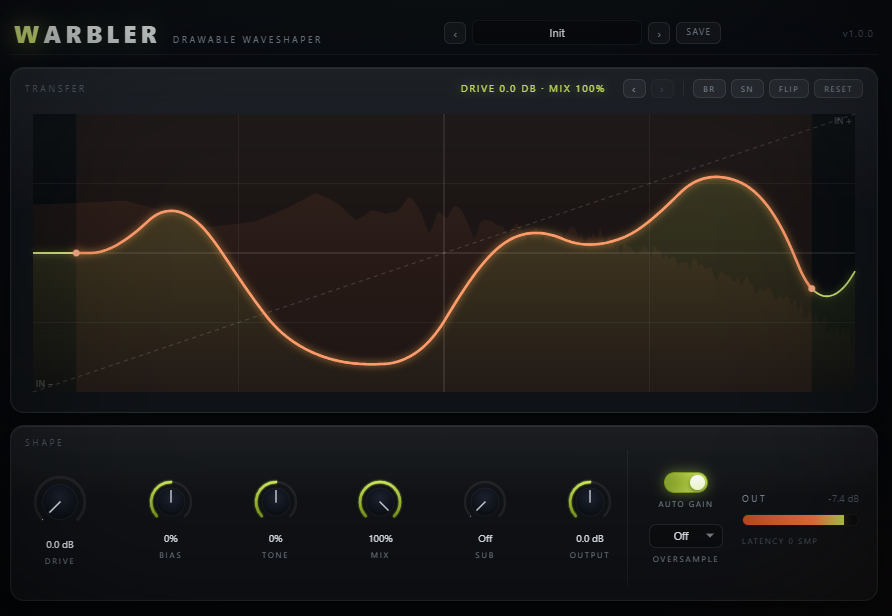Click the 0% Tone value
The height and width of the screenshot is (616, 892).
[x=275, y=538]
